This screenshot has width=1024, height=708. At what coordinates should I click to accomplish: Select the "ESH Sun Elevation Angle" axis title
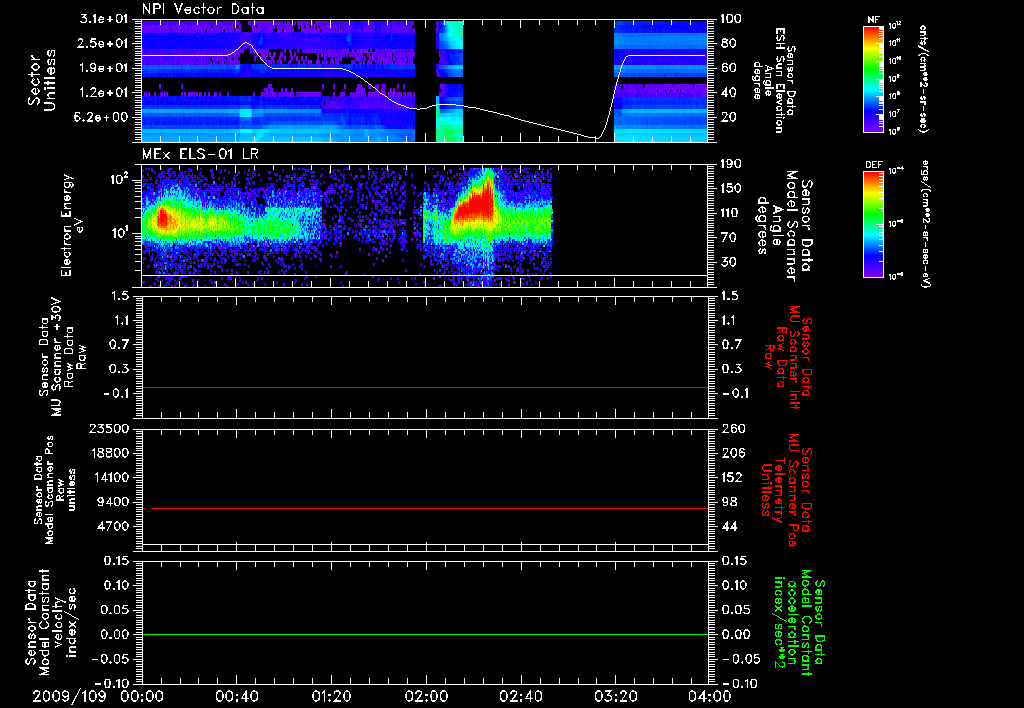(774, 80)
